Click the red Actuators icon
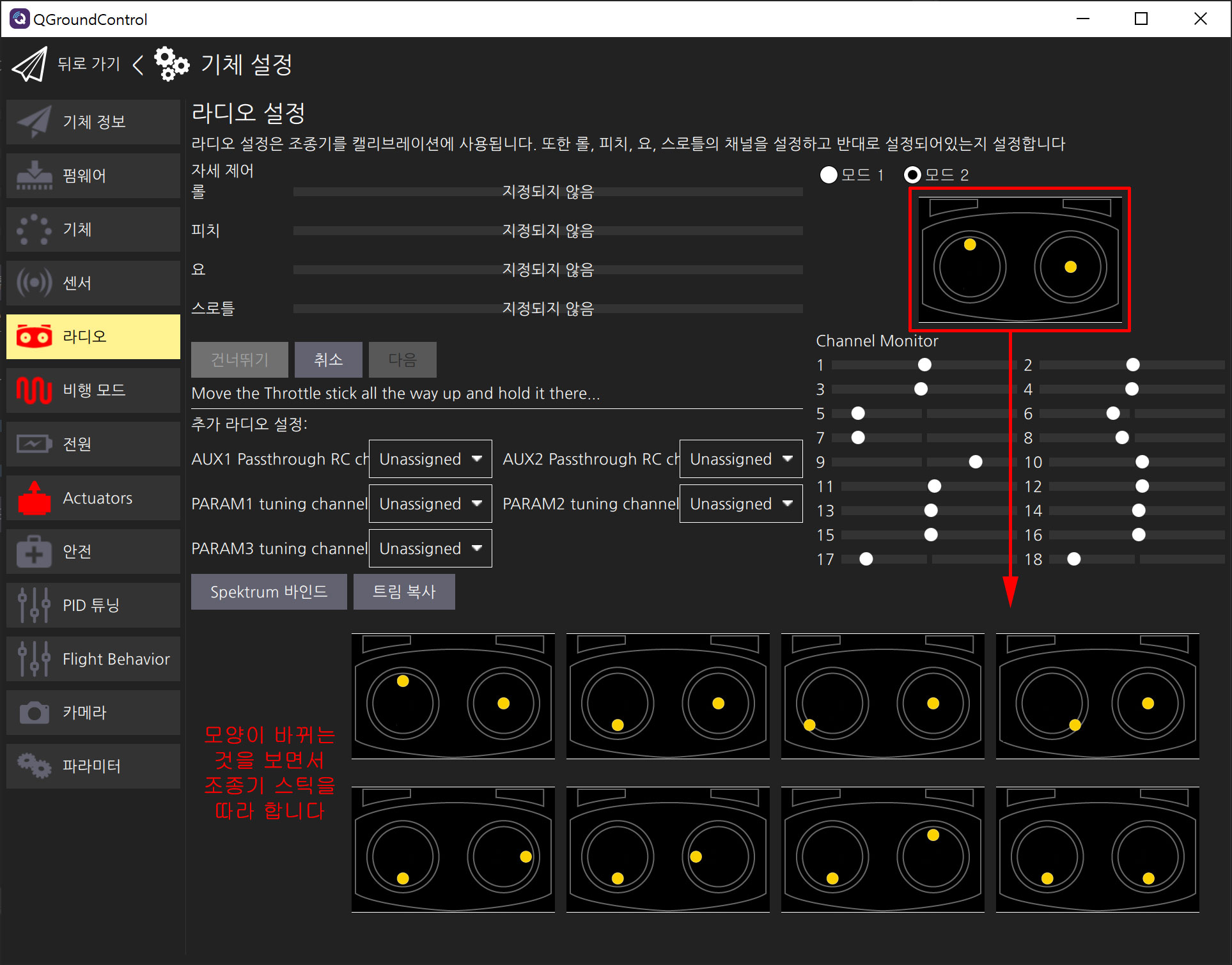 click(x=35, y=498)
